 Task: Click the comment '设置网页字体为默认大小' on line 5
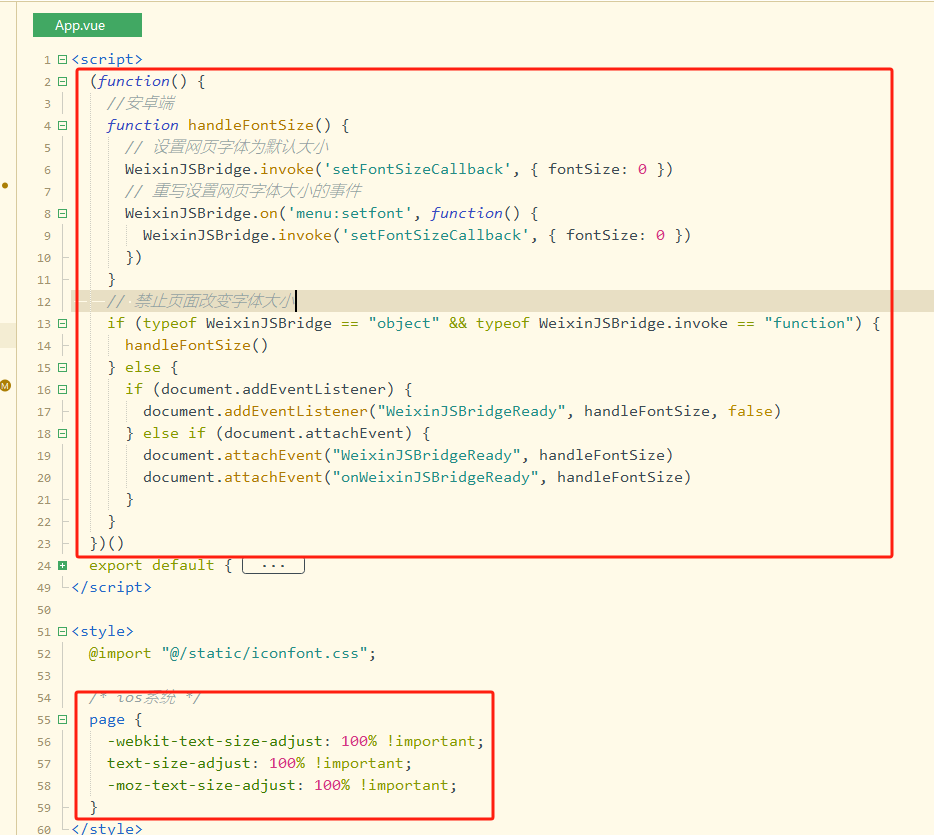click(x=241, y=147)
